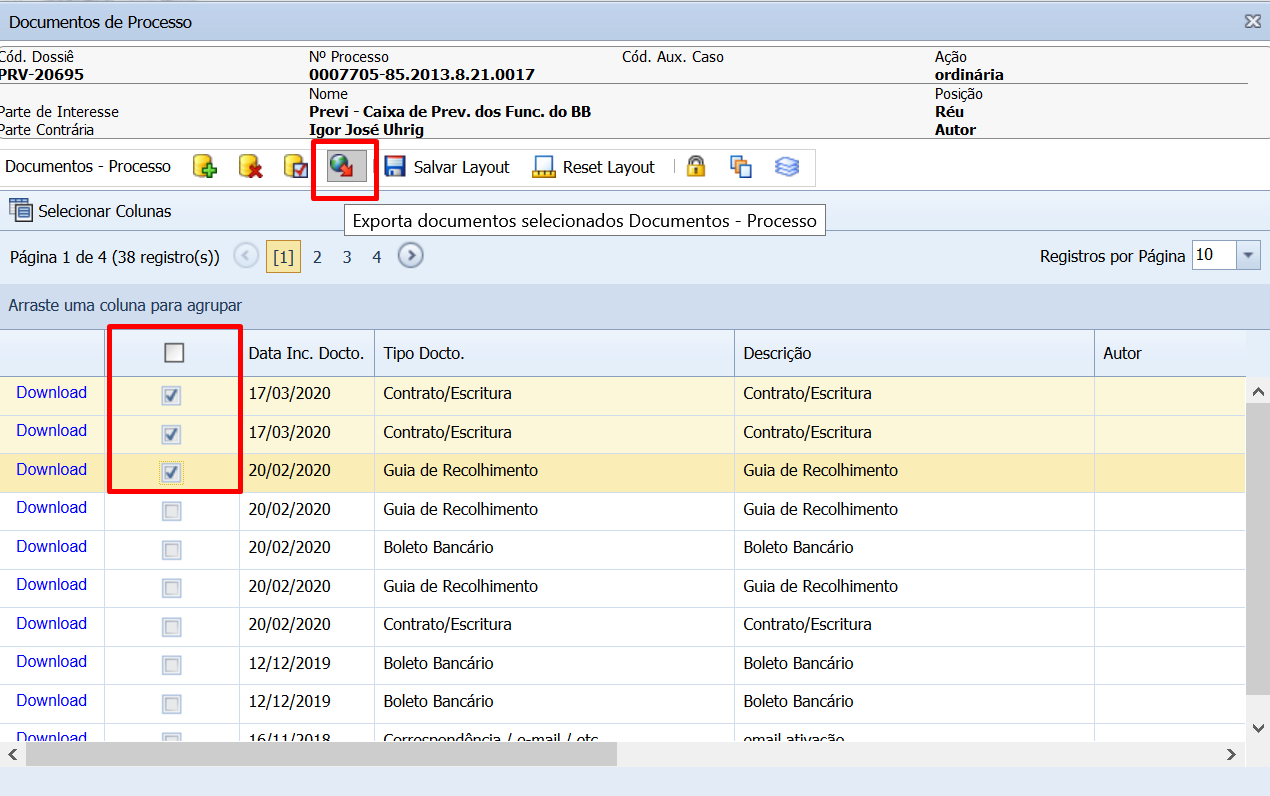Jump to page 2 of the records

[x=317, y=257]
